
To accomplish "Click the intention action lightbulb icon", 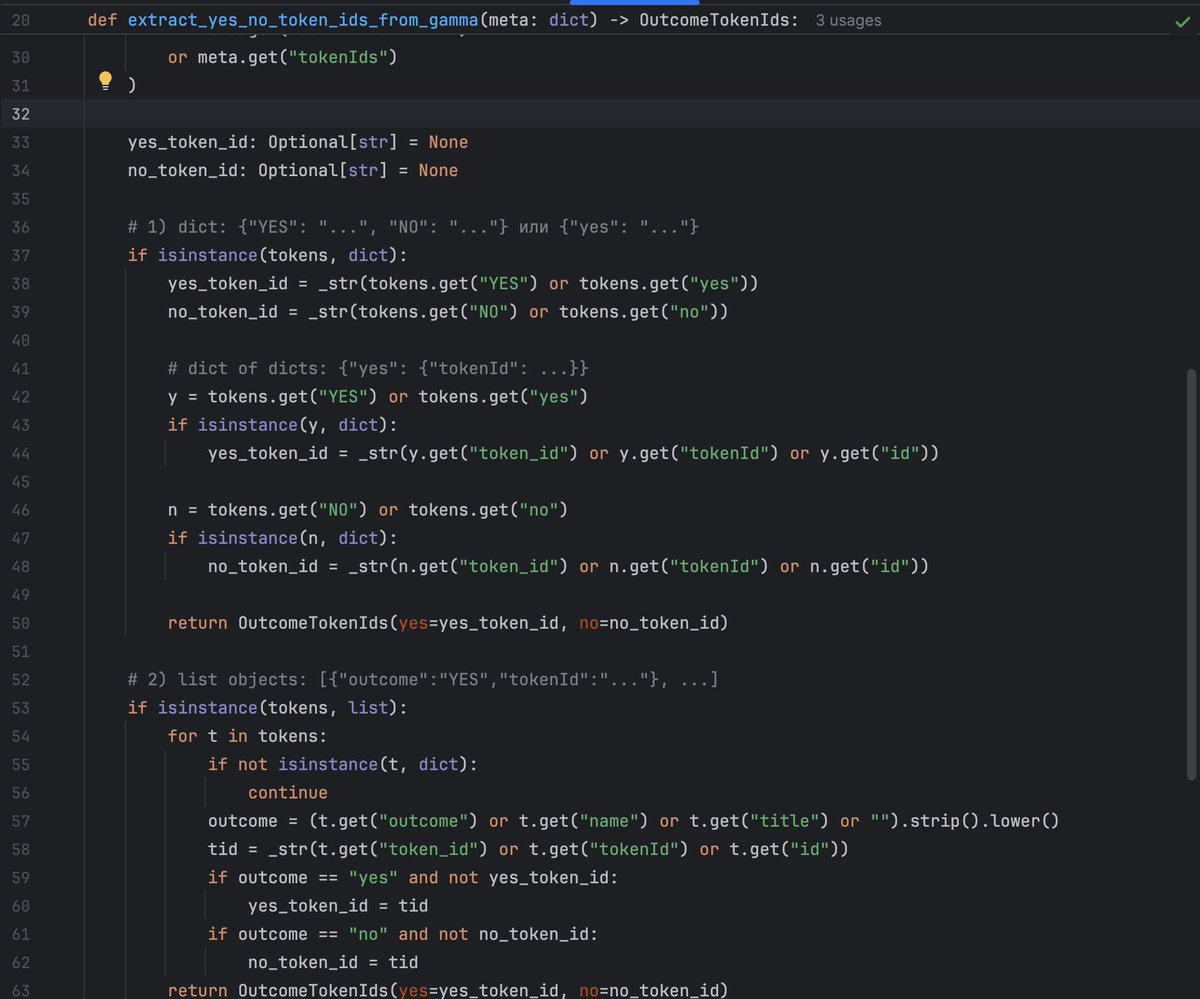I will click(105, 80).
